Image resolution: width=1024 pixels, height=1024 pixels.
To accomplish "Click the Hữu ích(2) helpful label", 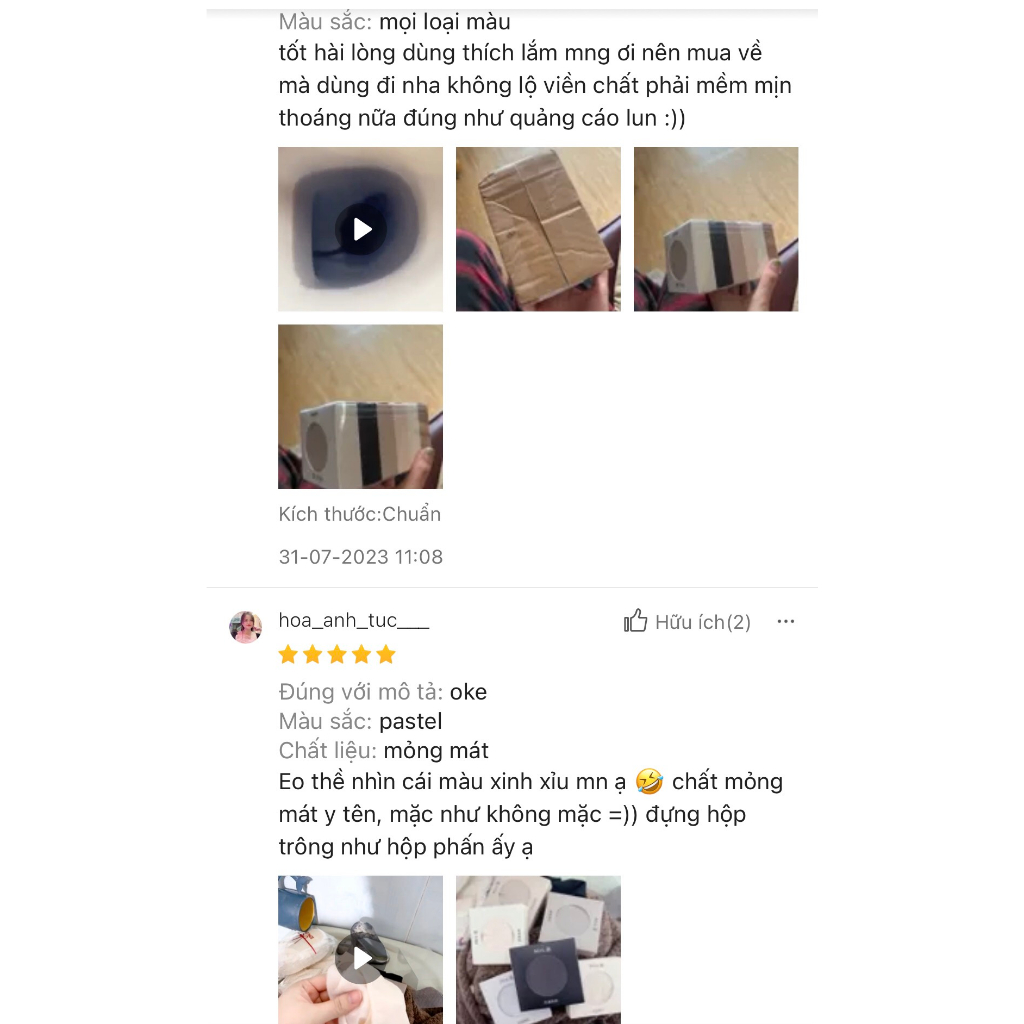I will coord(703,622).
